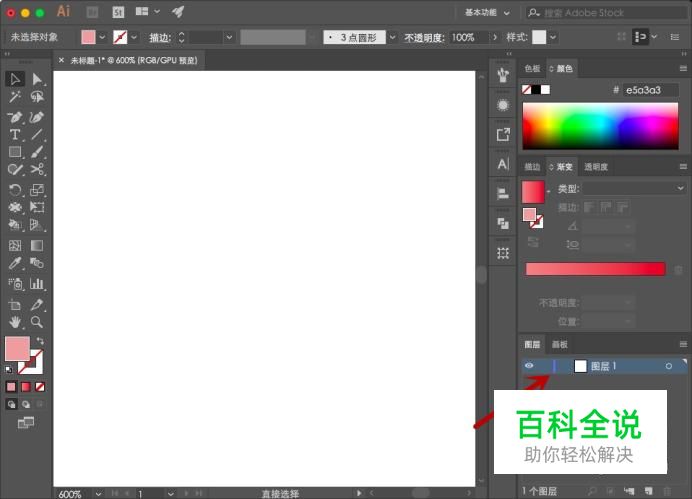Select the Eyedropper tool
The height and width of the screenshot is (499, 692).
(15, 264)
